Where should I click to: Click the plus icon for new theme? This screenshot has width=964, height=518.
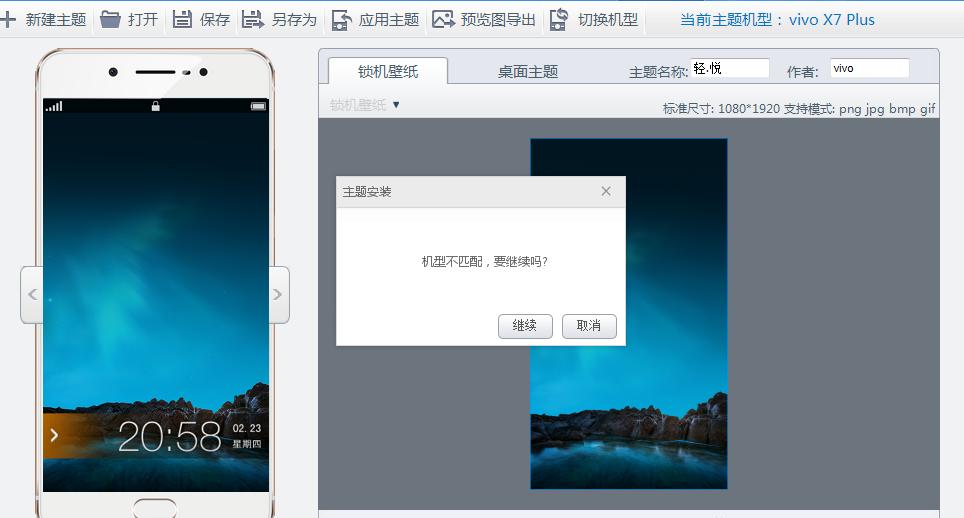tap(8, 20)
